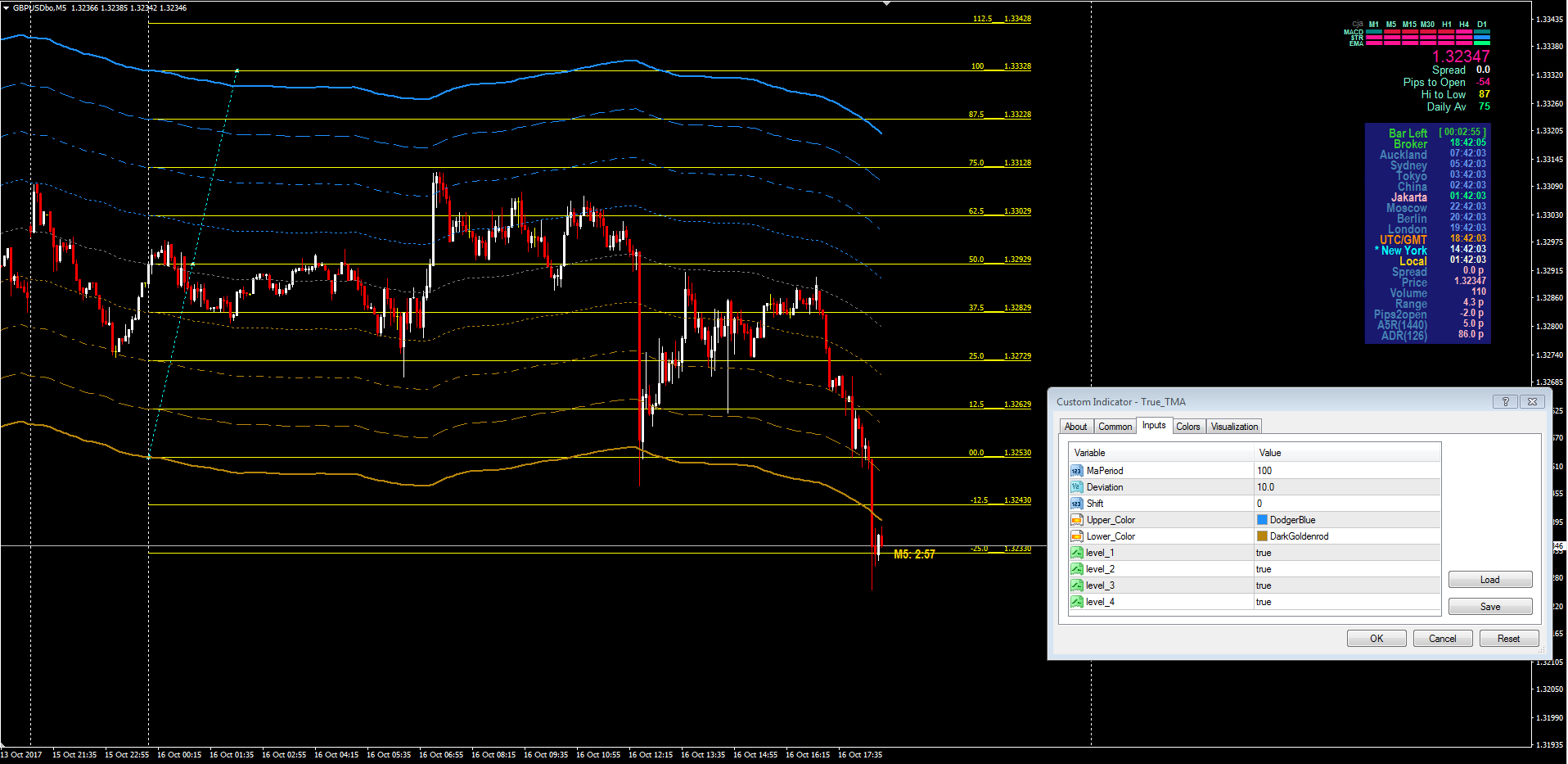
Task: Select the Upper_Color row label
Action: (x=1111, y=520)
